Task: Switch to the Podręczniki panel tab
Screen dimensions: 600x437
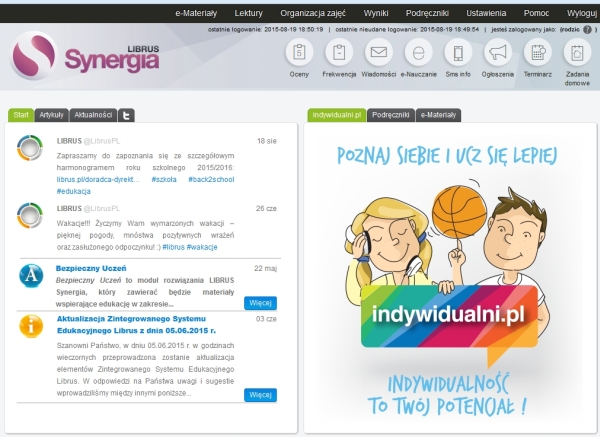Action: (391, 115)
